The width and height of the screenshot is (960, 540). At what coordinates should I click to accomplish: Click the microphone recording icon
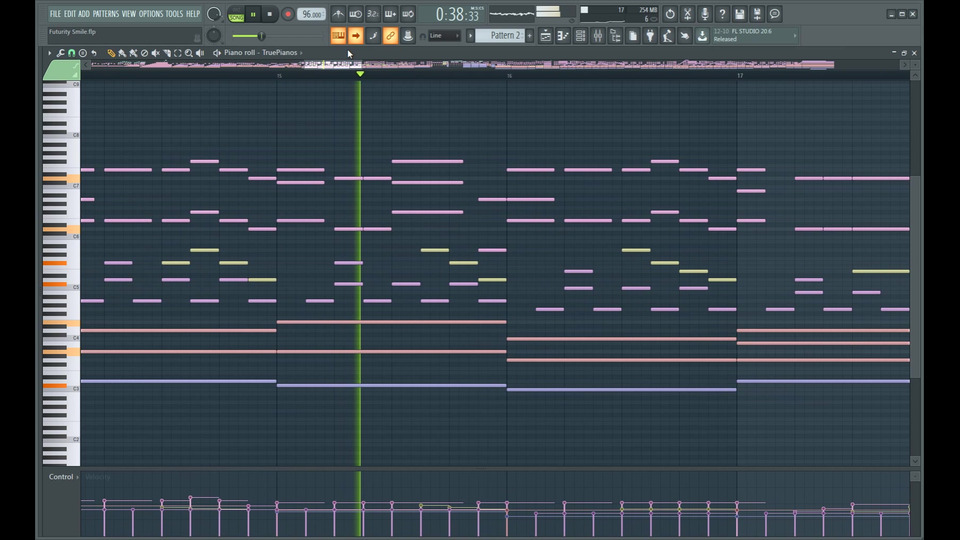(x=705, y=14)
